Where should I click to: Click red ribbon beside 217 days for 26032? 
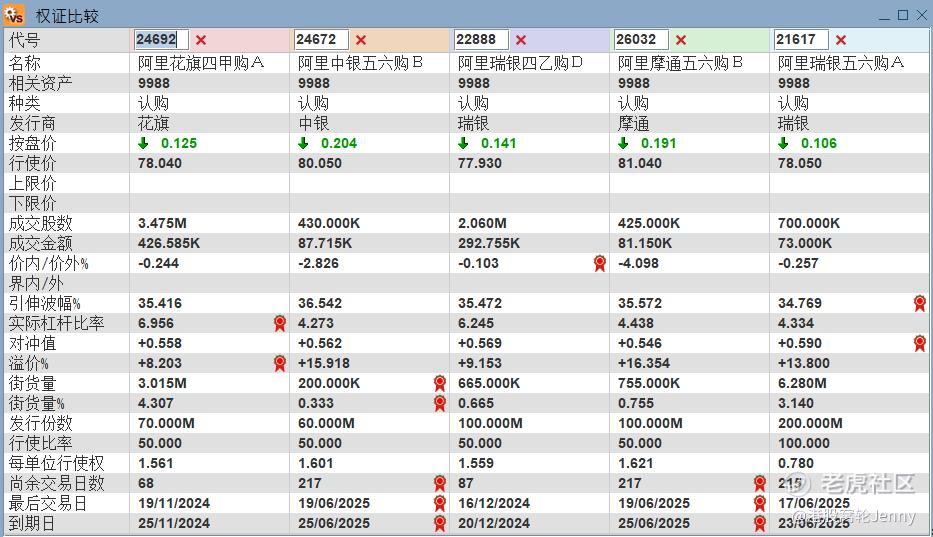click(760, 483)
